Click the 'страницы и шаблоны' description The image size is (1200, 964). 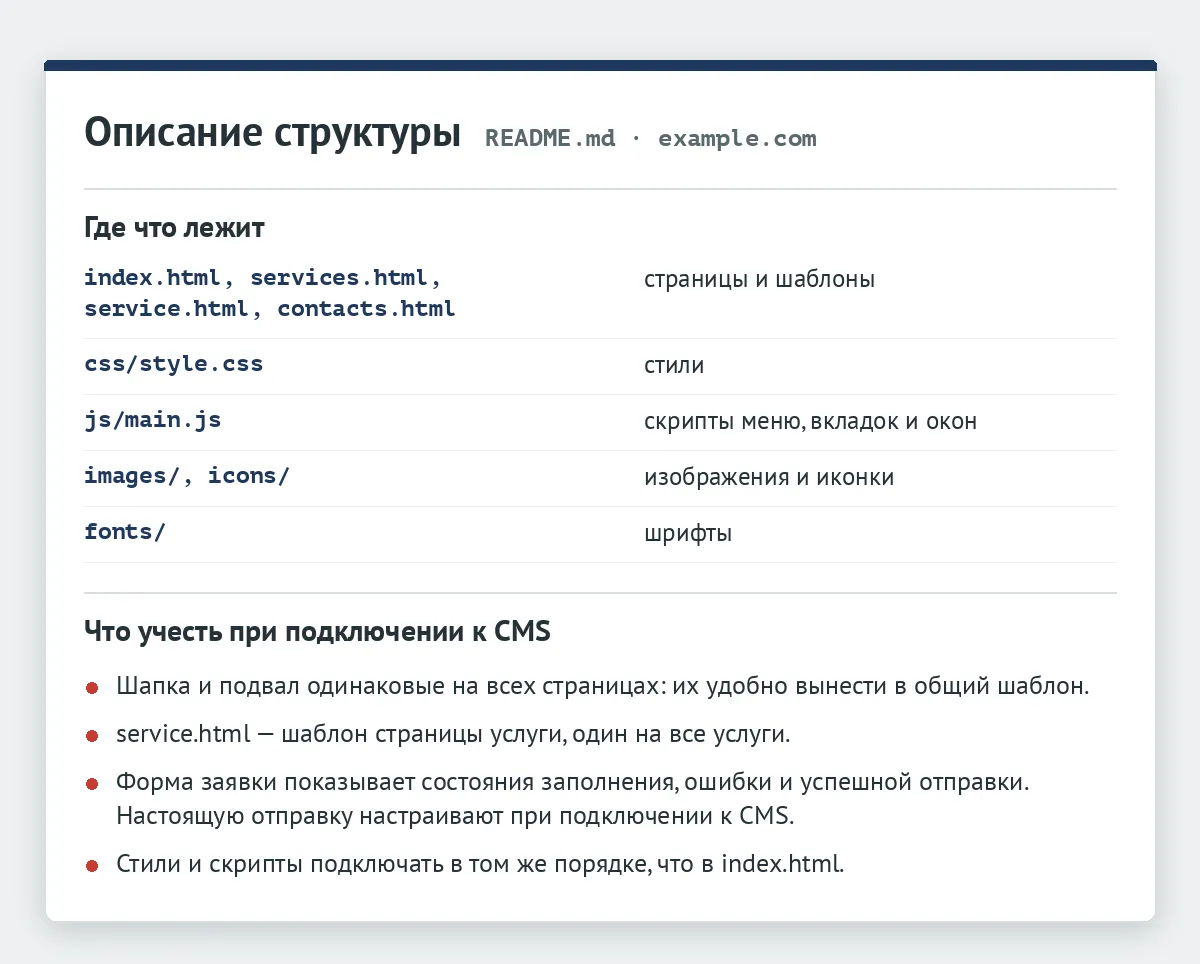pyautogui.click(x=760, y=279)
